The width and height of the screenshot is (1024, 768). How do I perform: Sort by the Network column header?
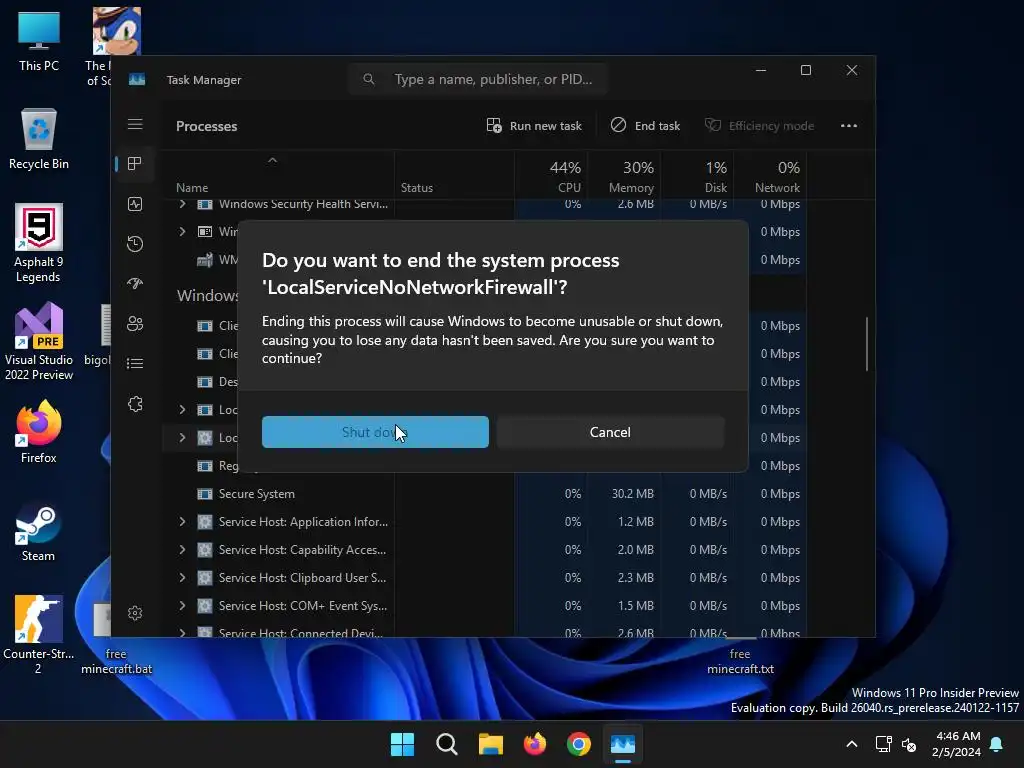[771, 176]
